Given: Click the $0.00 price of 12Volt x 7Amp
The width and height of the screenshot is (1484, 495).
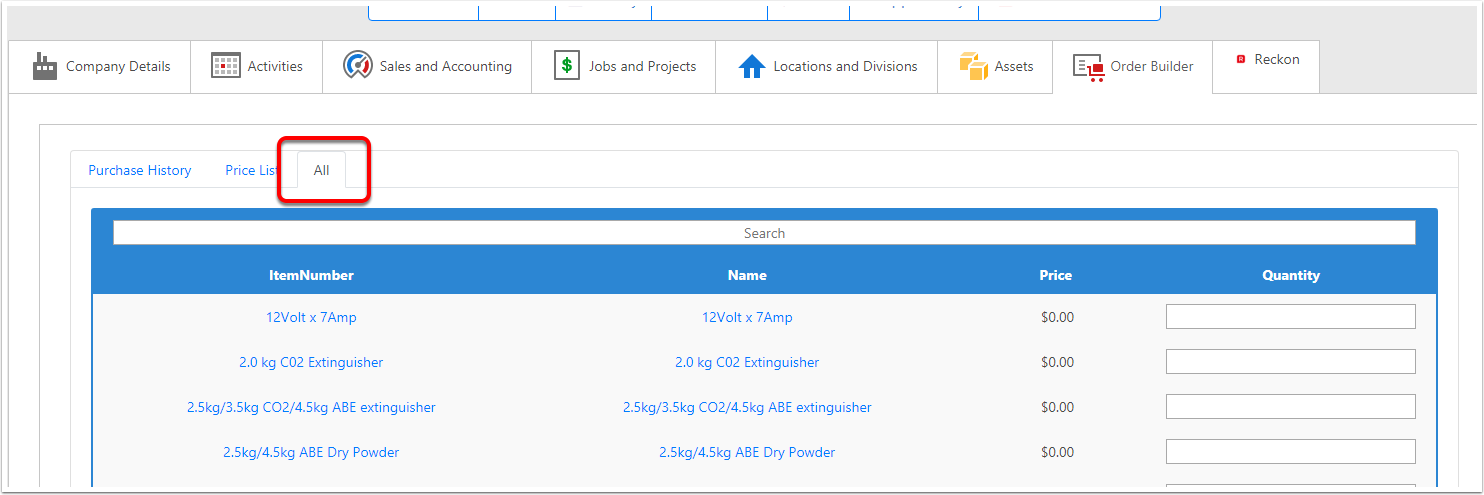Looking at the screenshot, I should click(1057, 317).
